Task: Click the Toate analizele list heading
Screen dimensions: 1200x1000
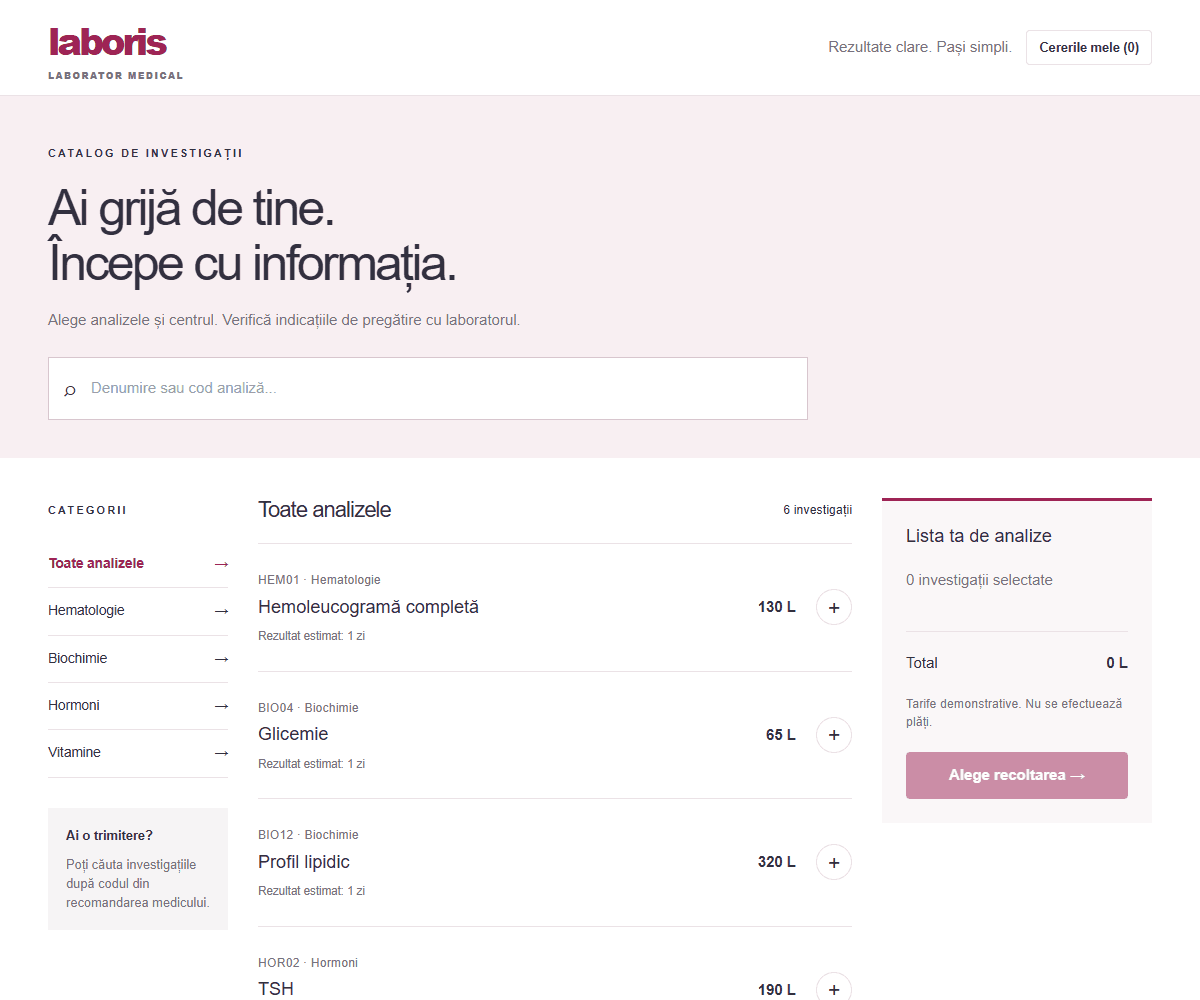Action: point(324,509)
